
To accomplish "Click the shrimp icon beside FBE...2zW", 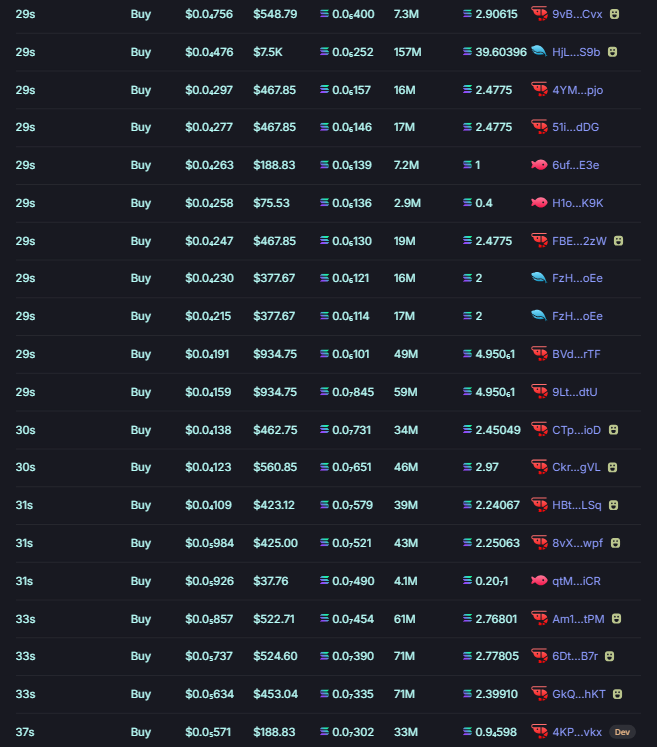I will (x=539, y=241).
